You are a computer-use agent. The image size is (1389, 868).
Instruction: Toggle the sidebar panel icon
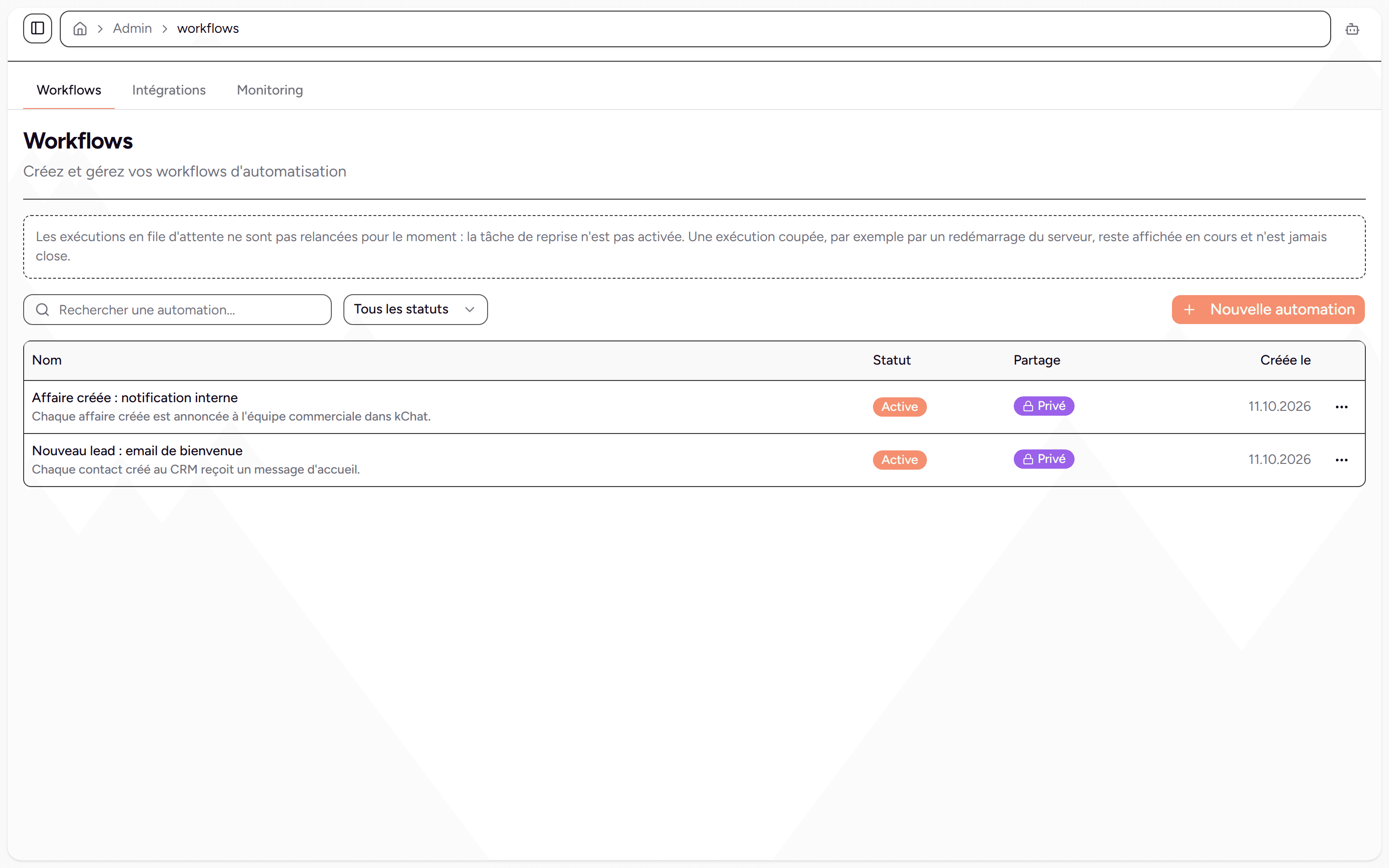click(x=37, y=28)
